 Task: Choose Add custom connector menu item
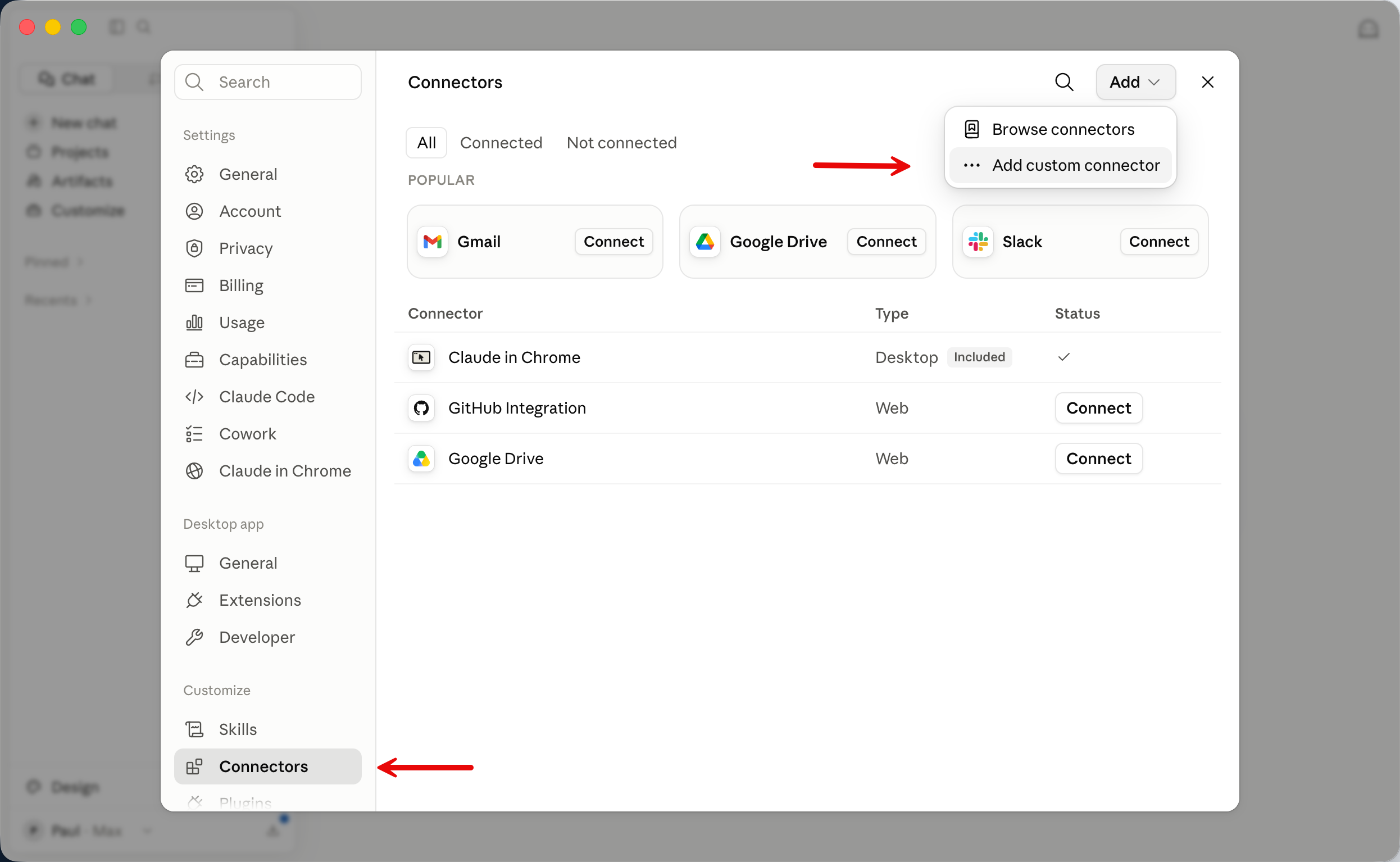1061,165
